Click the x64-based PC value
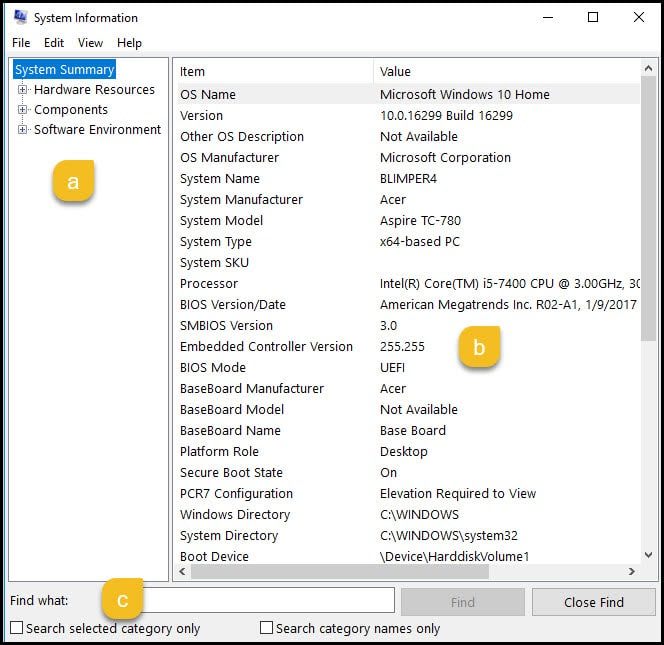The image size is (664, 645). pyautogui.click(x=420, y=241)
